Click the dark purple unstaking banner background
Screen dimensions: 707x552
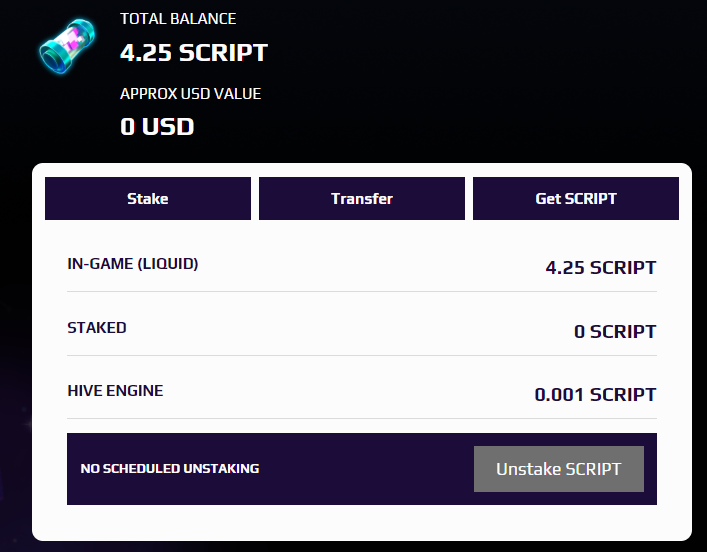pos(361,469)
